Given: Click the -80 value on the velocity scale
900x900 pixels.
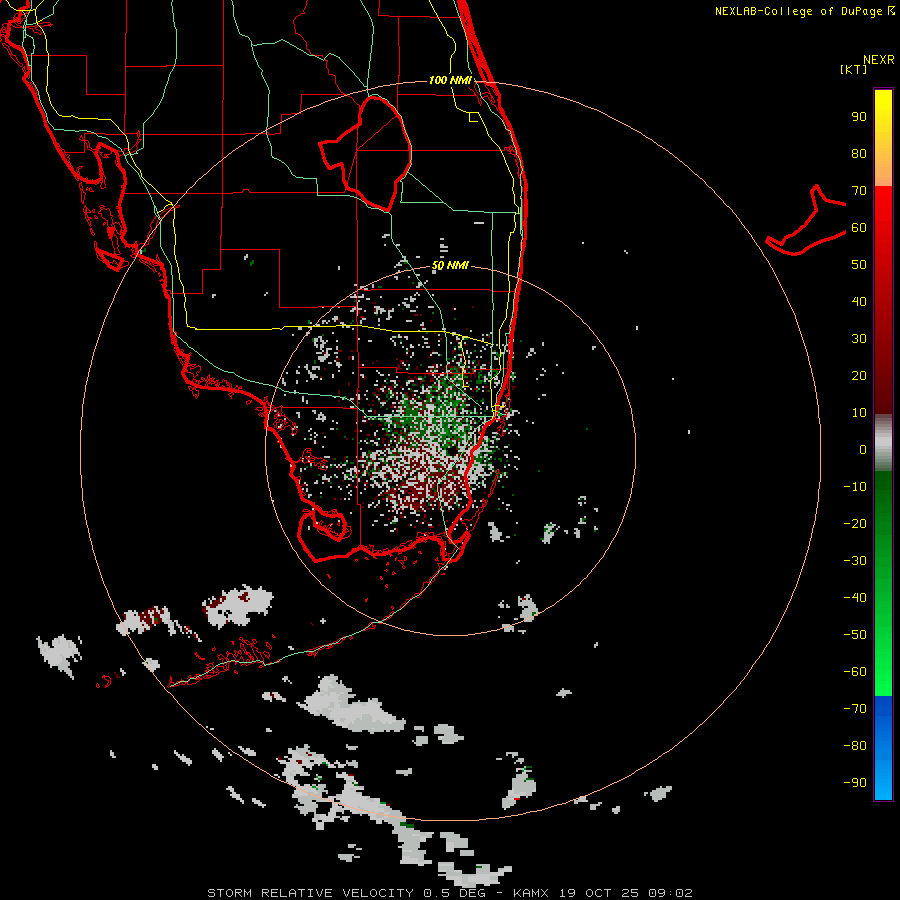Looking at the screenshot, I should 855,746.
